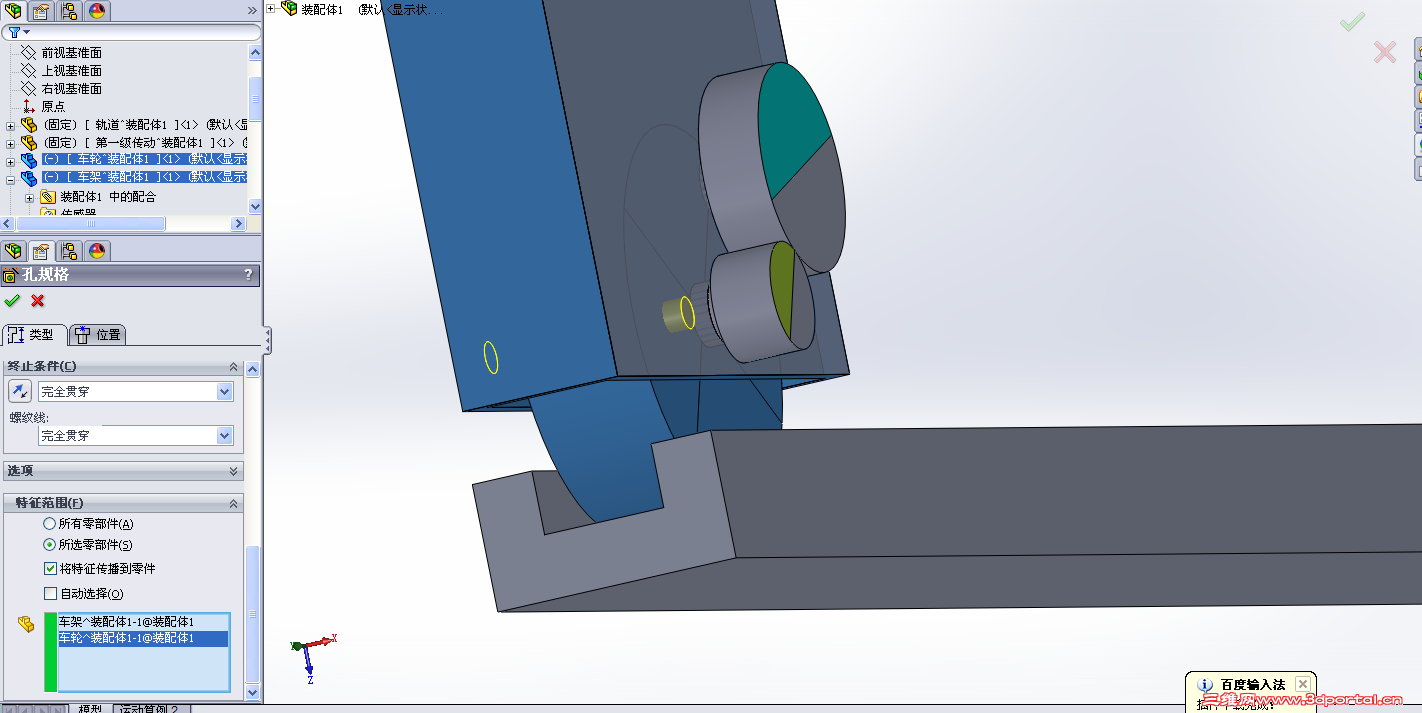This screenshot has width=1422, height=713.
Task: Select 车架^装配体1 component in the design tree
Action: click(146, 177)
